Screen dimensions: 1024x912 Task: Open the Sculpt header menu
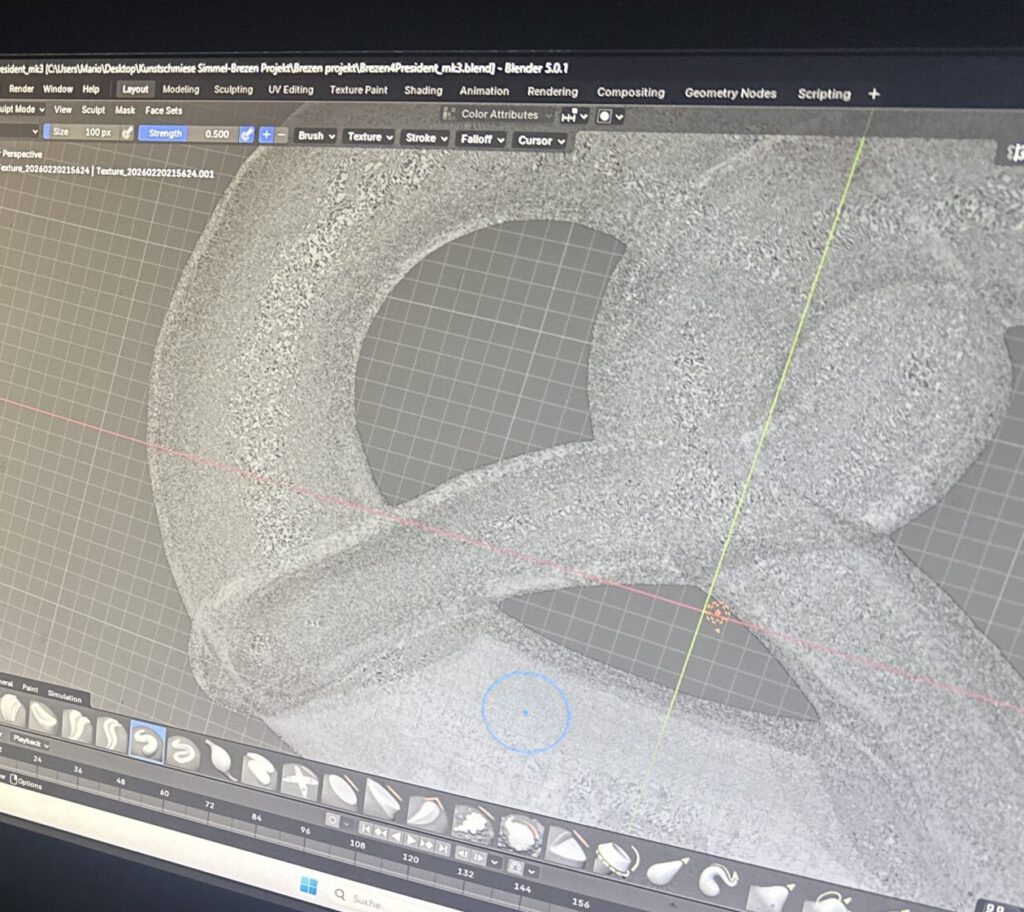93,110
